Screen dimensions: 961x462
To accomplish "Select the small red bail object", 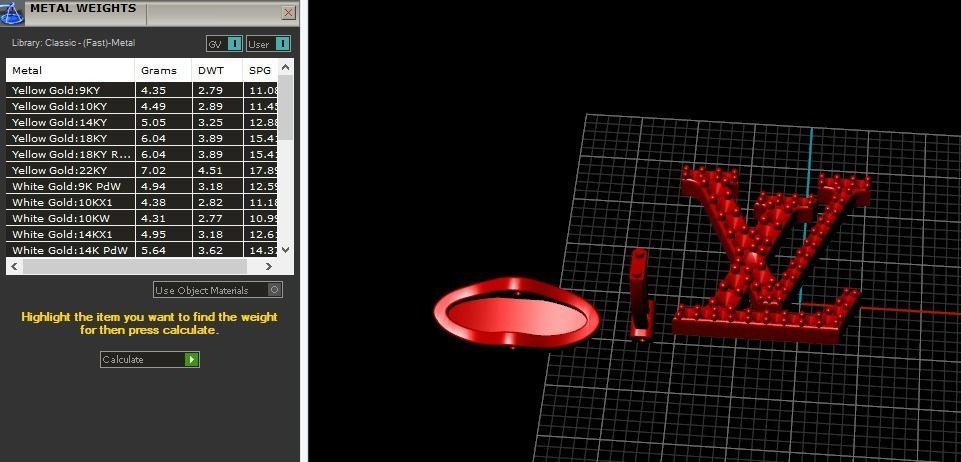I will (x=639, y=294).
